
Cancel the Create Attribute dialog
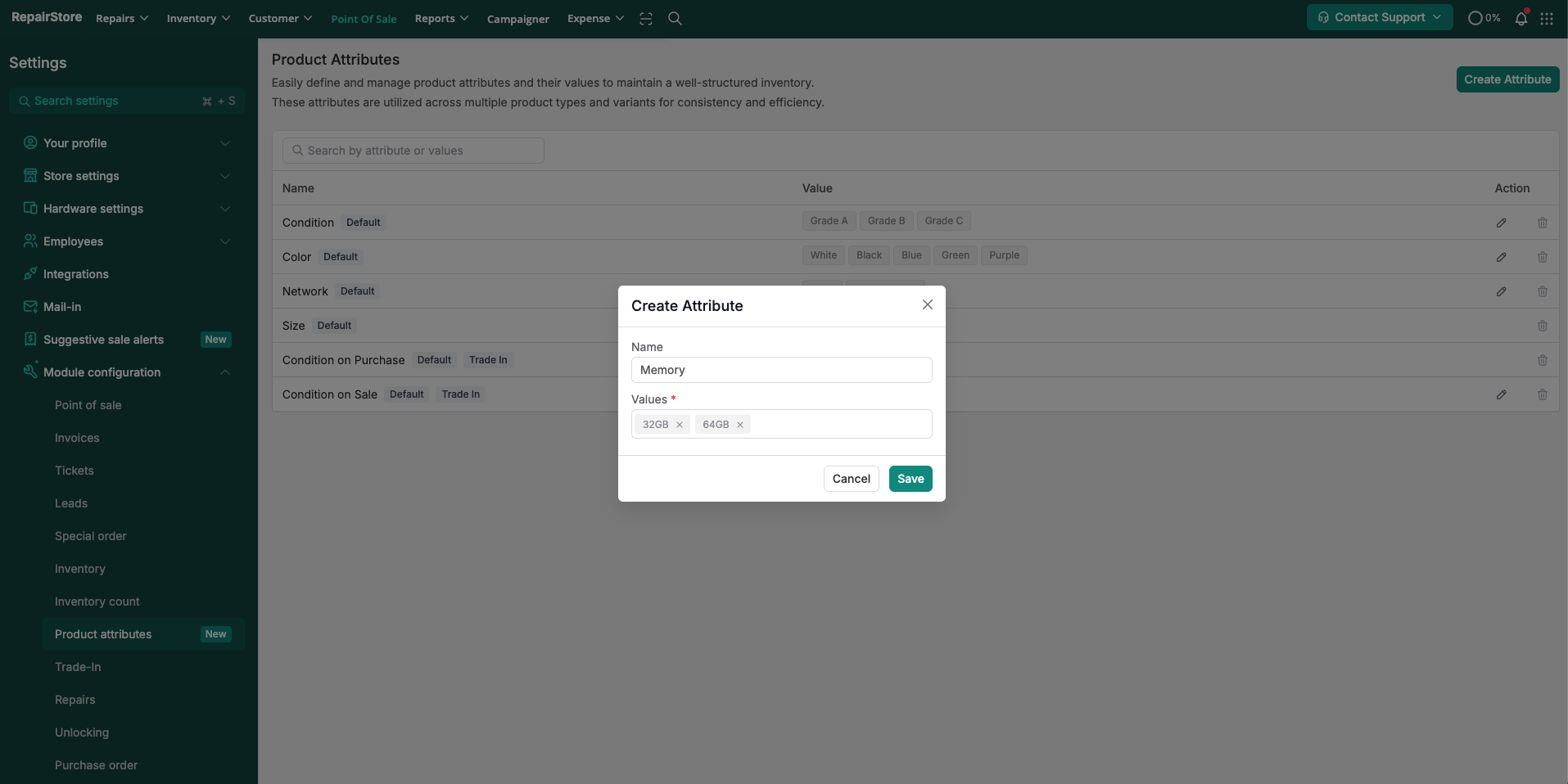coord(851,479)
